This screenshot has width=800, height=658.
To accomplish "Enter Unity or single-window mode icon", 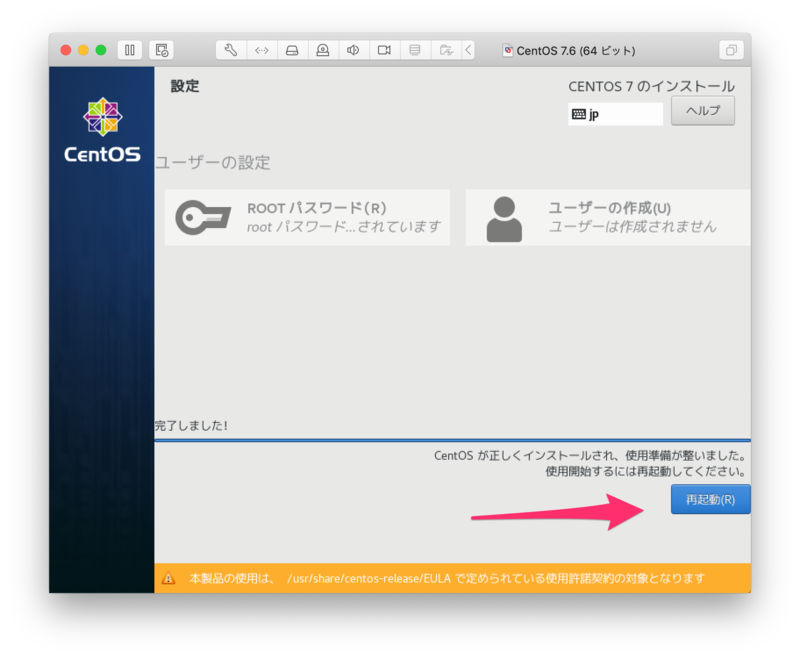I will (731, 50).
